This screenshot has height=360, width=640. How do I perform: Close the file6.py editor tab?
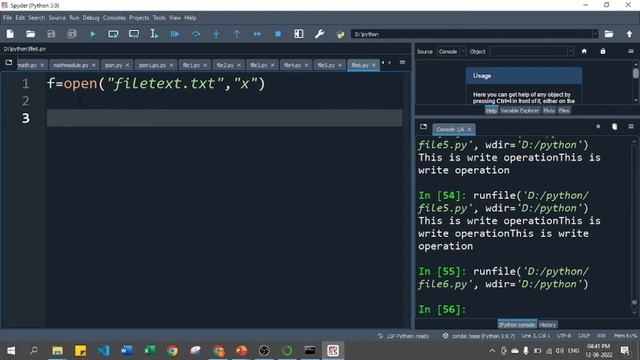[373, 65]
